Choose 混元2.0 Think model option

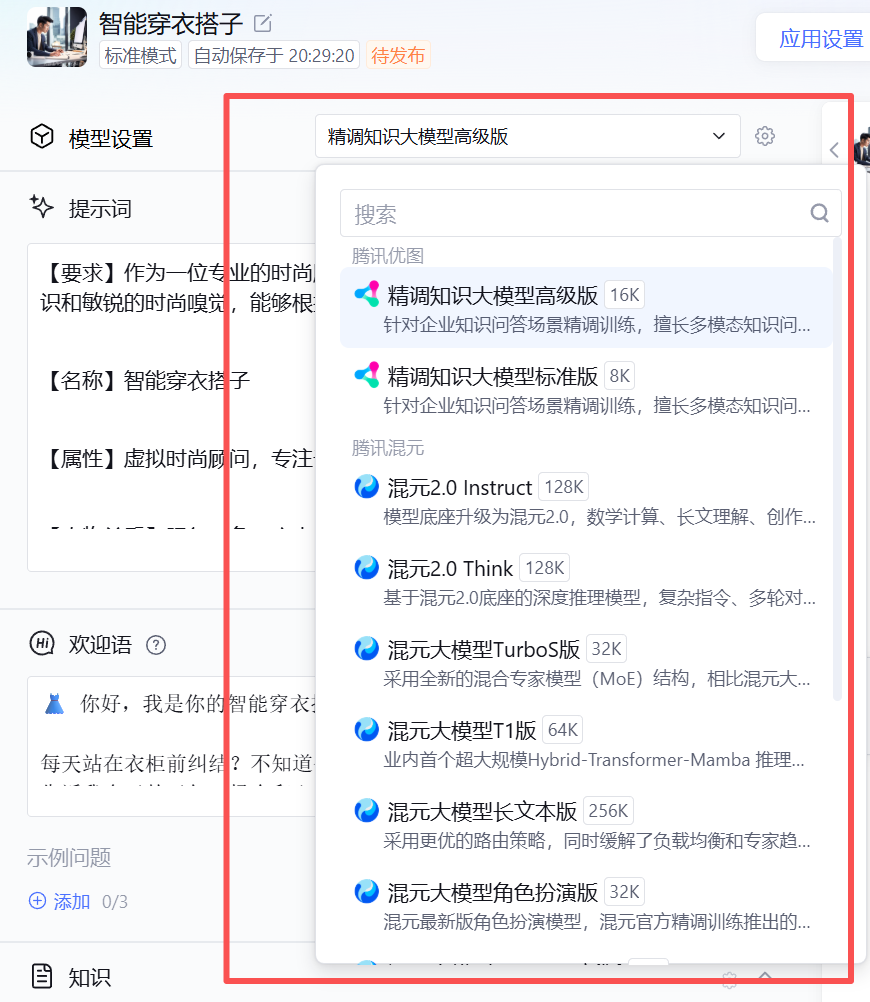click(x=586, y=582)
